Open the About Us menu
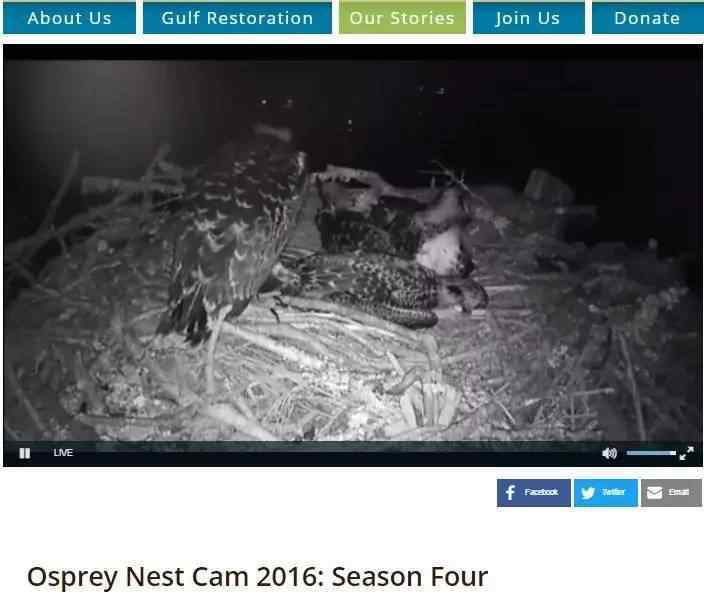Screen dimensions: 704x603 click(x=70, y=18)
